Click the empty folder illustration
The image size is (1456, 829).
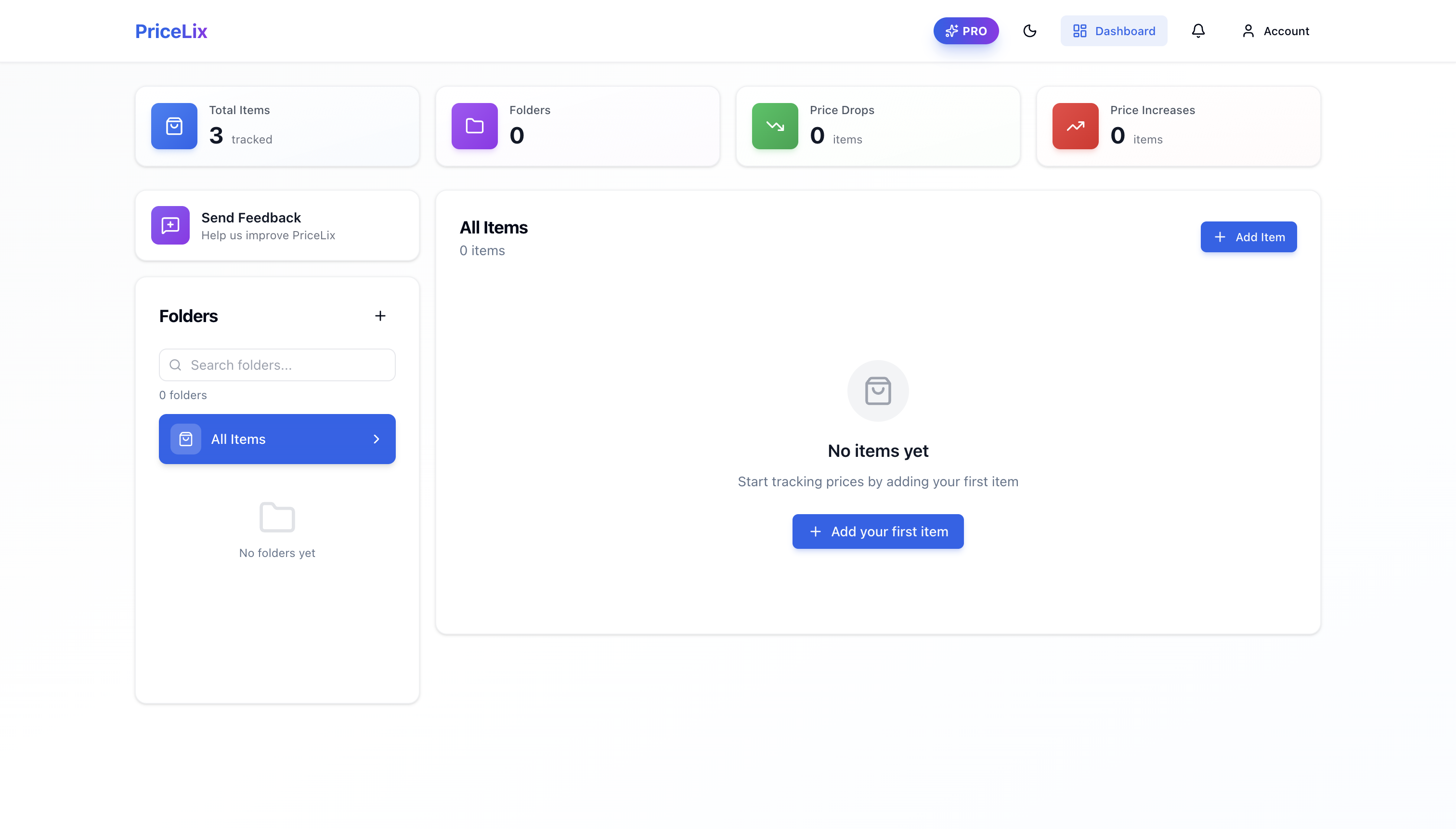(x=277, y=517)
